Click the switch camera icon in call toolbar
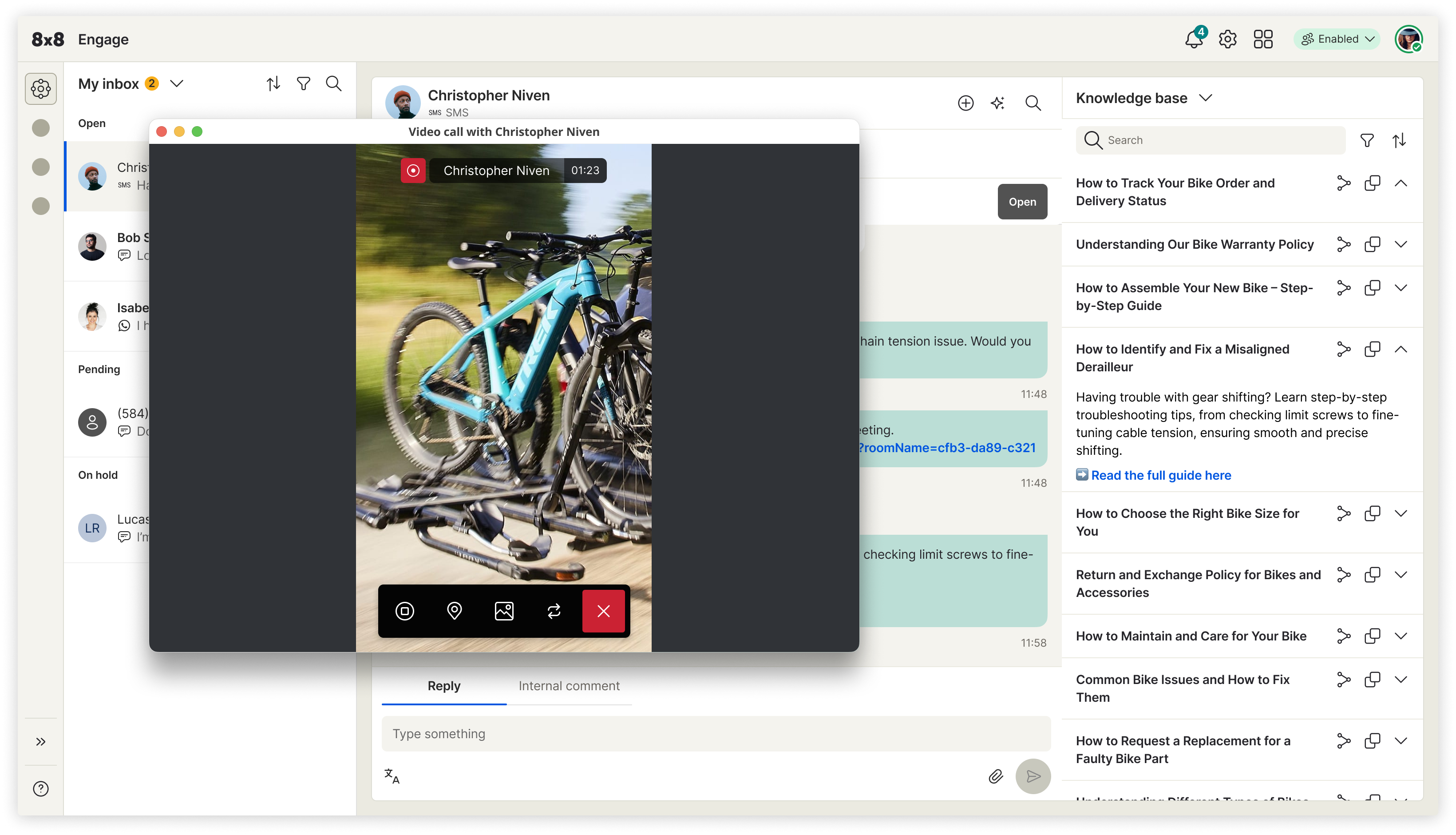The height and width of the screenshot is (835, 1456). (x=554, y=611)
